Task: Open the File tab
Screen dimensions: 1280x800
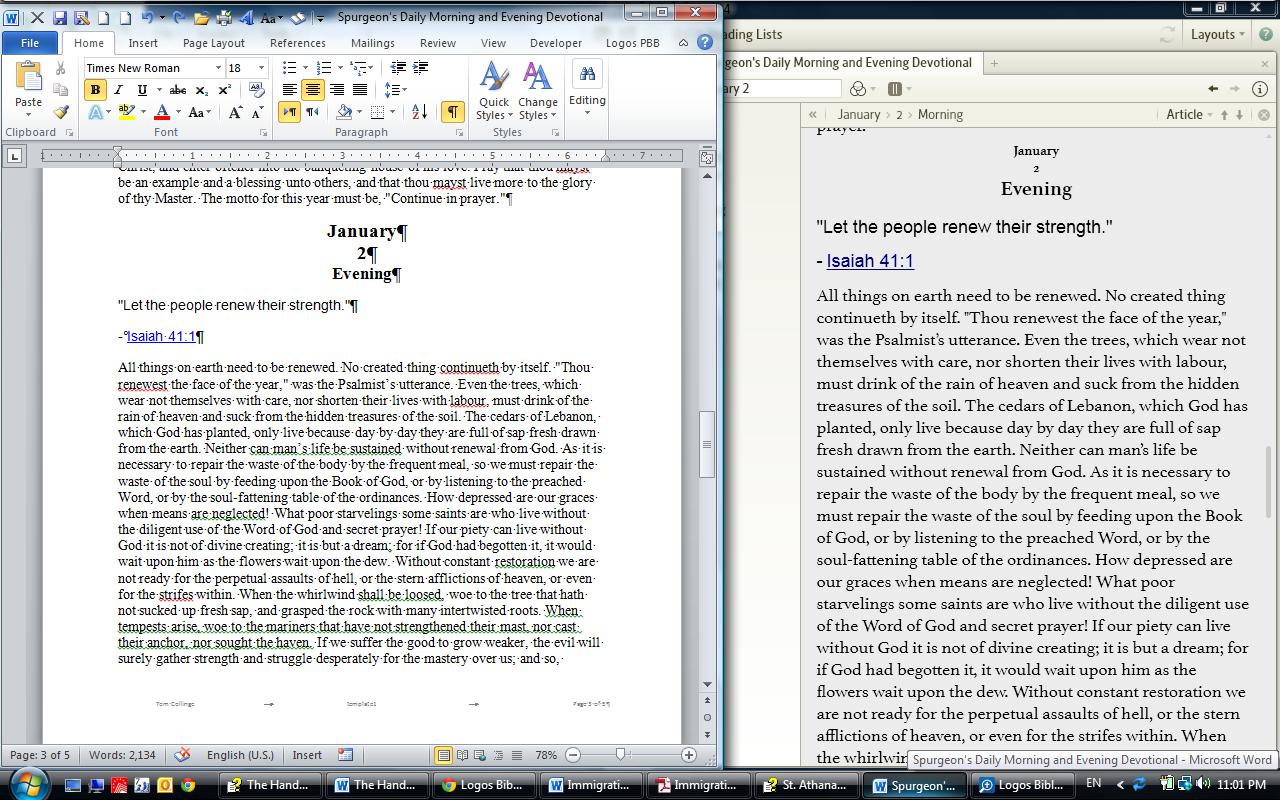Action: coord(30,43)
